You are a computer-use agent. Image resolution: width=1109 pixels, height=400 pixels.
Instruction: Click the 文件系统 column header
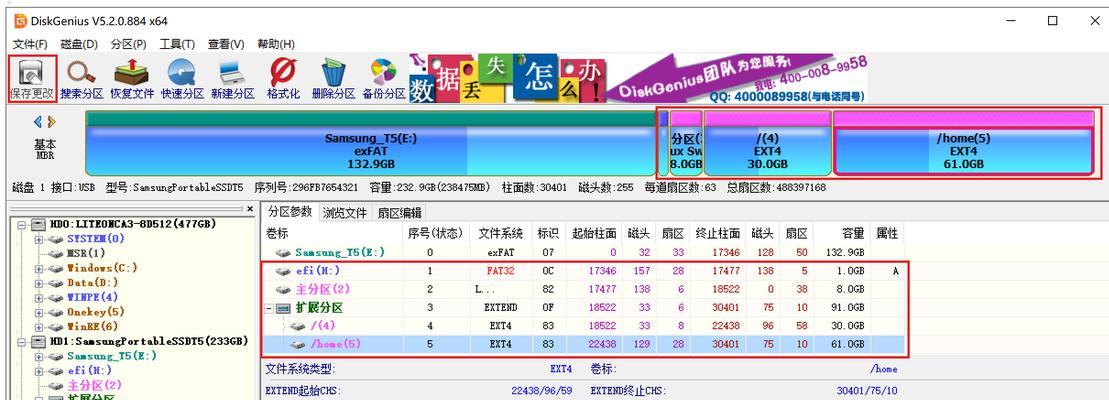pos(501,233)
